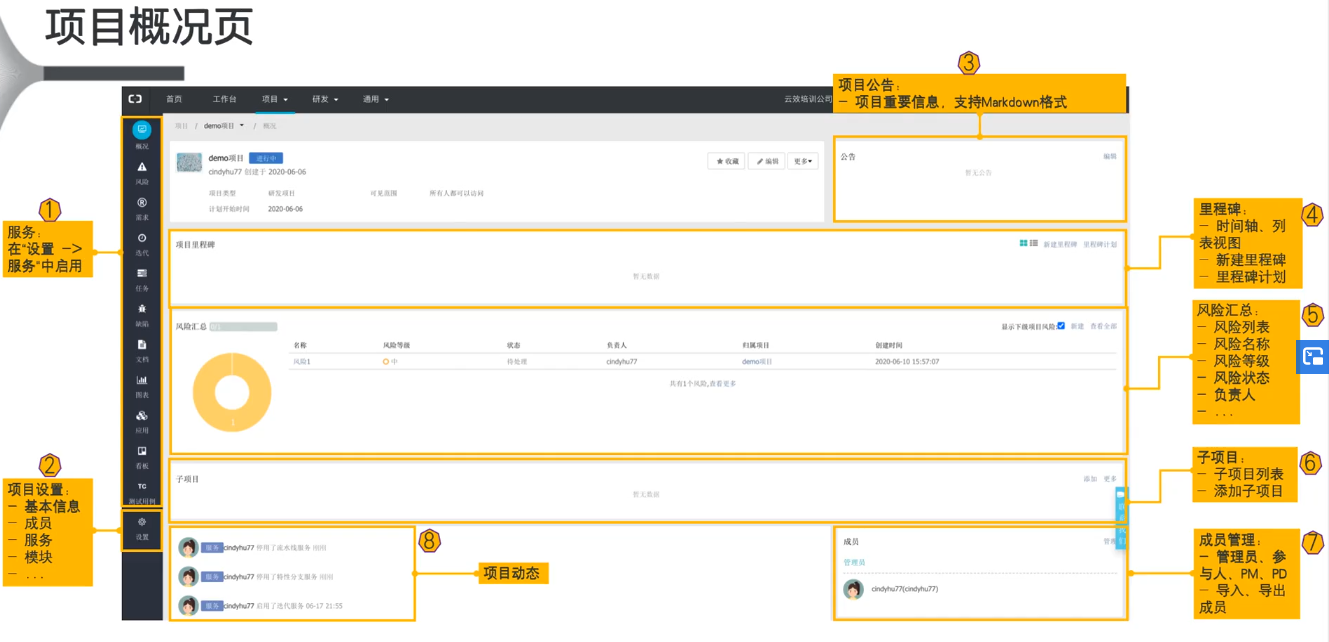Click 查看全部 in the 风险汇总 panel
The width and height of the screenshot is (1329, 642).
pyautogui.click(x=1103, y=326)
